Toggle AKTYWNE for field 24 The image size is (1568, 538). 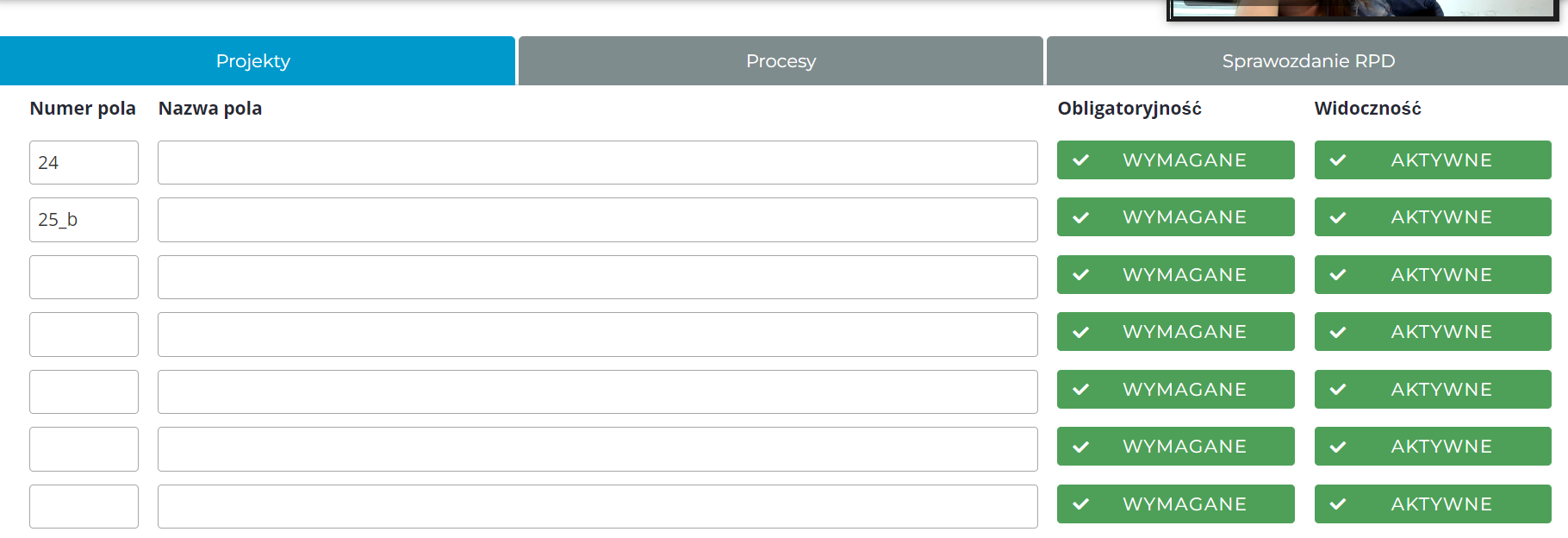1432,160
